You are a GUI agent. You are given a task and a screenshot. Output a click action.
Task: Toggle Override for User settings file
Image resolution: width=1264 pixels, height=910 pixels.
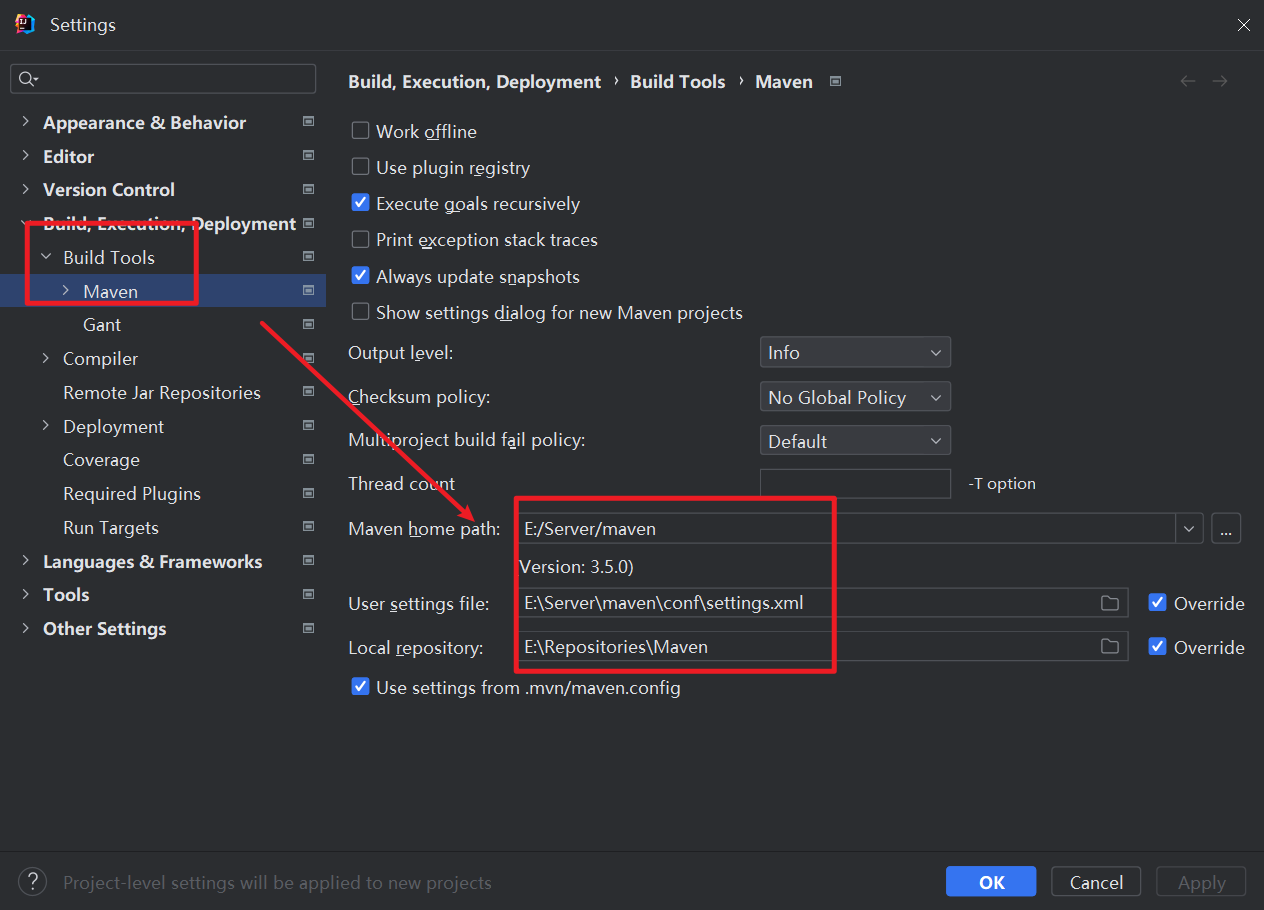coord(1158,603)
